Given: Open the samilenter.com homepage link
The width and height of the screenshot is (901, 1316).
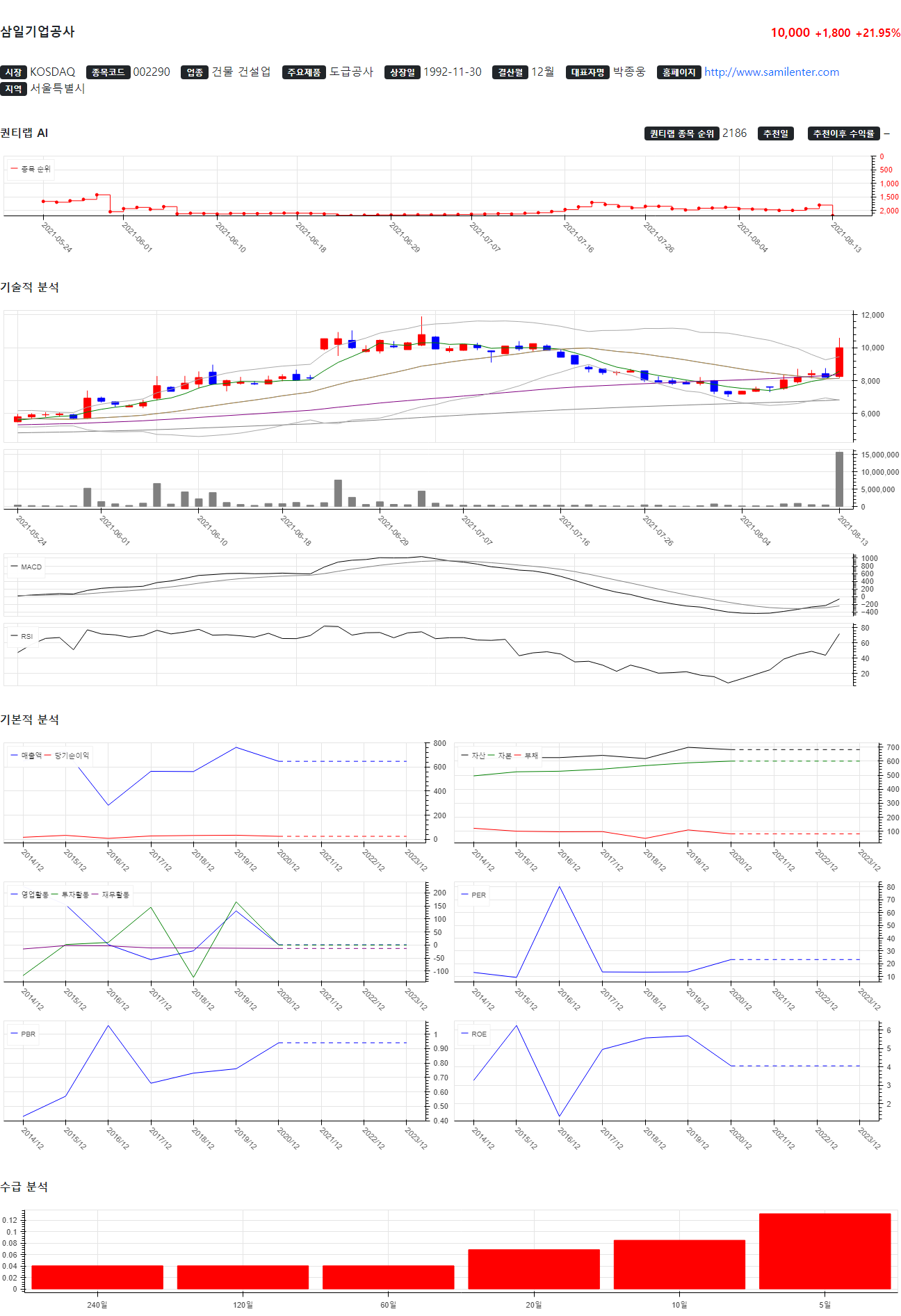Looking at the screenshot, I should pos(772,72).
